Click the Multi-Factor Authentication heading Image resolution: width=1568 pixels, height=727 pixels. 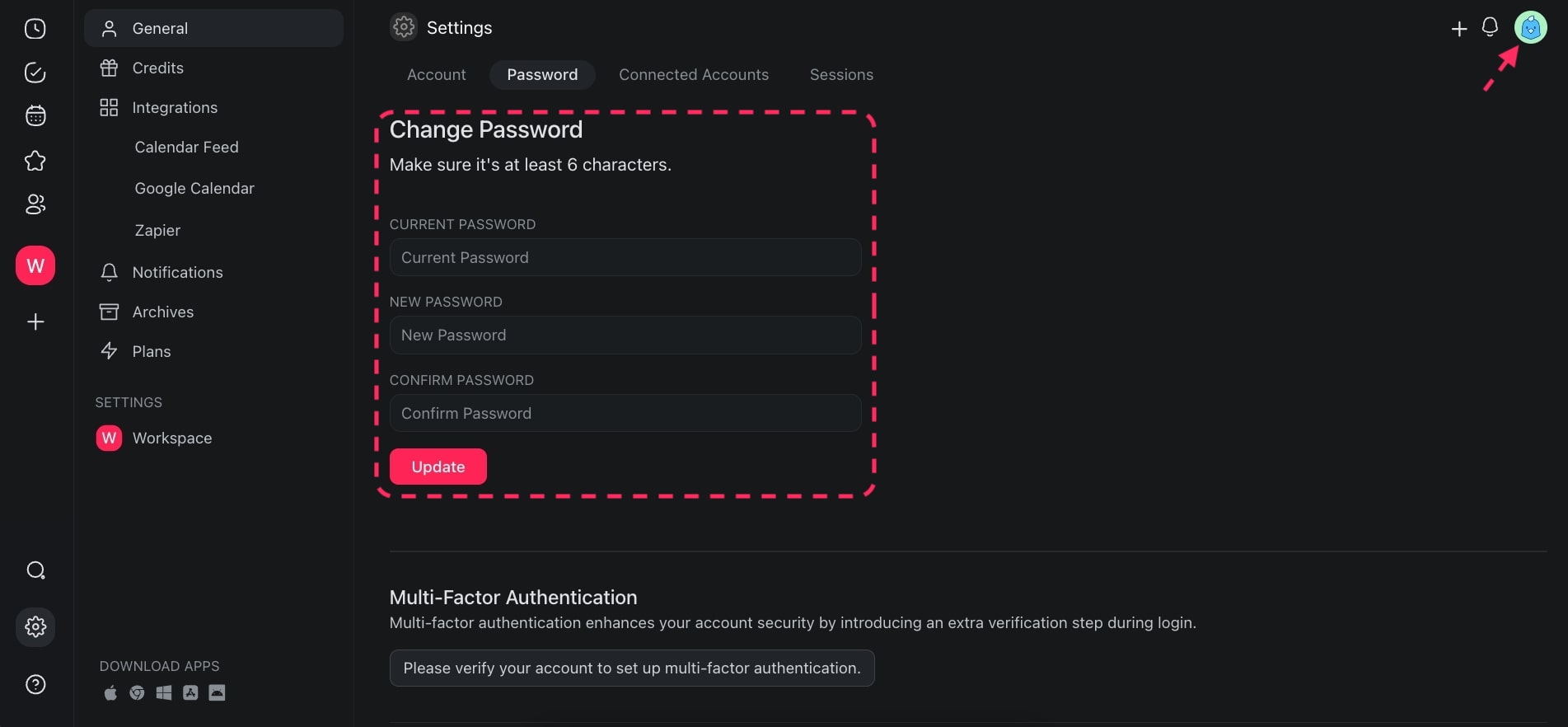[x=513, y=598]
